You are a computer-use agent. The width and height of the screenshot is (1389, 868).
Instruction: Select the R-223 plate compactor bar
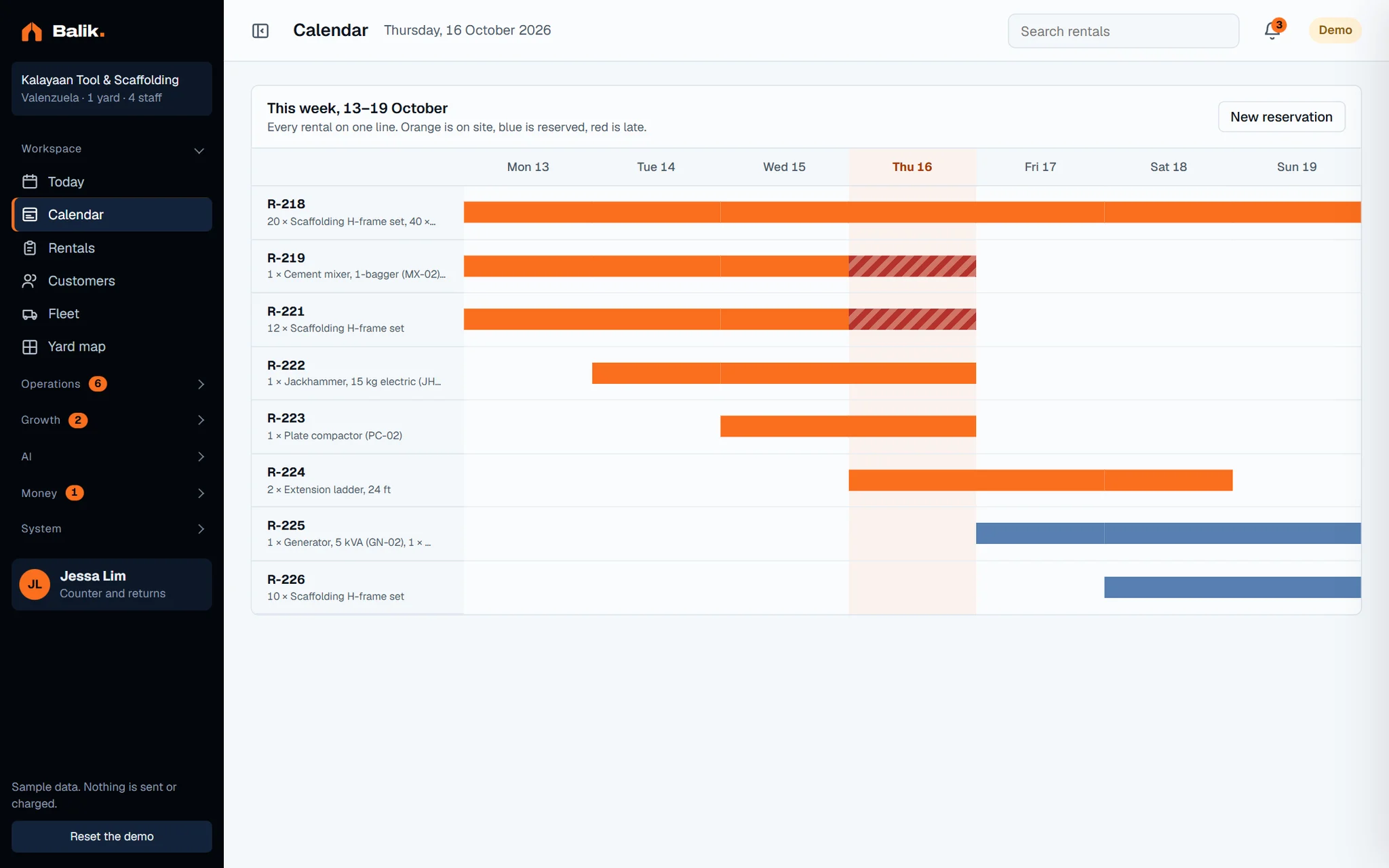click(848, 426)
